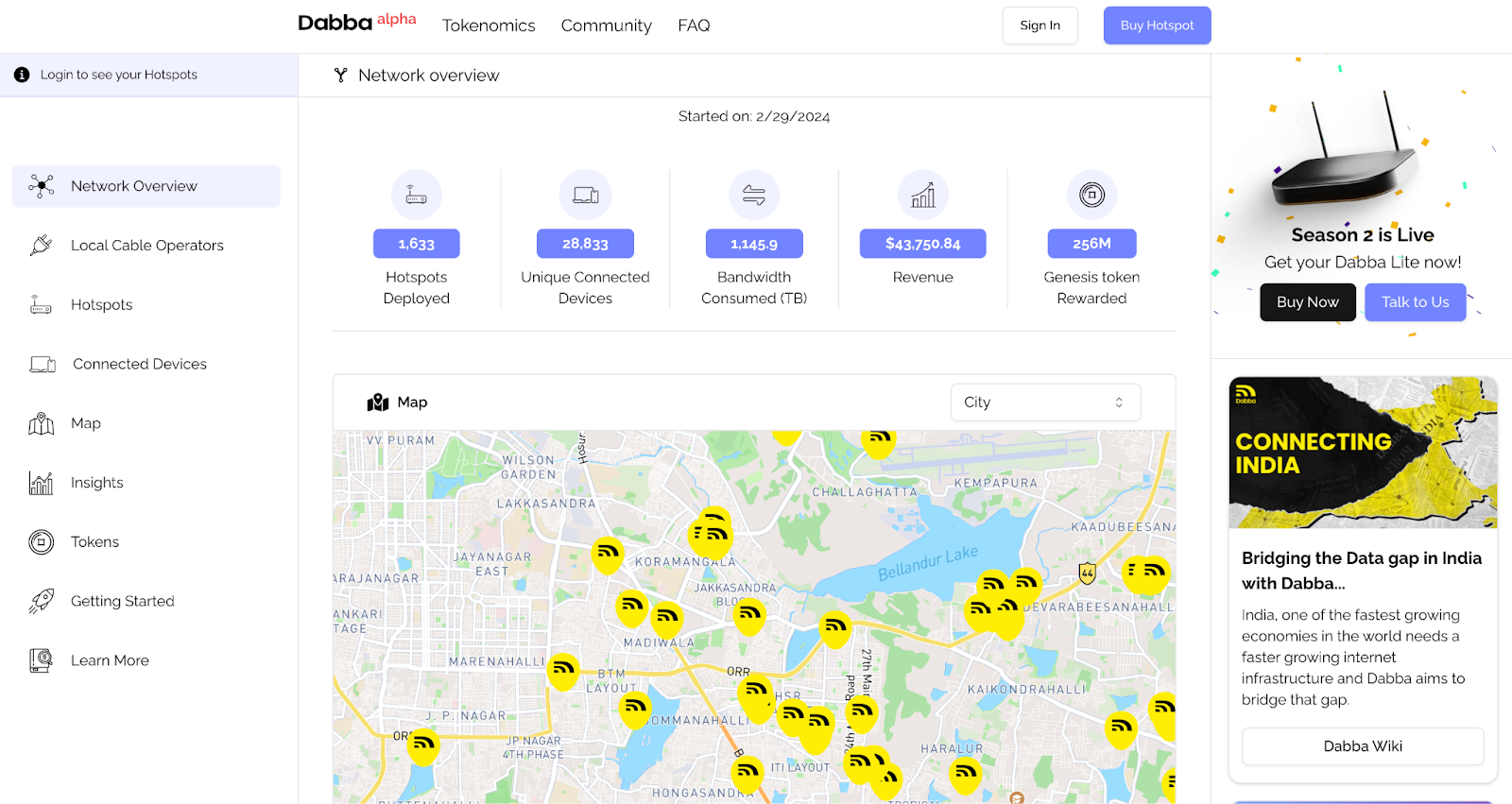Click Bellandur Lake label on map
The width and height of the screenshot is (1512, 804).
[928, 564]
